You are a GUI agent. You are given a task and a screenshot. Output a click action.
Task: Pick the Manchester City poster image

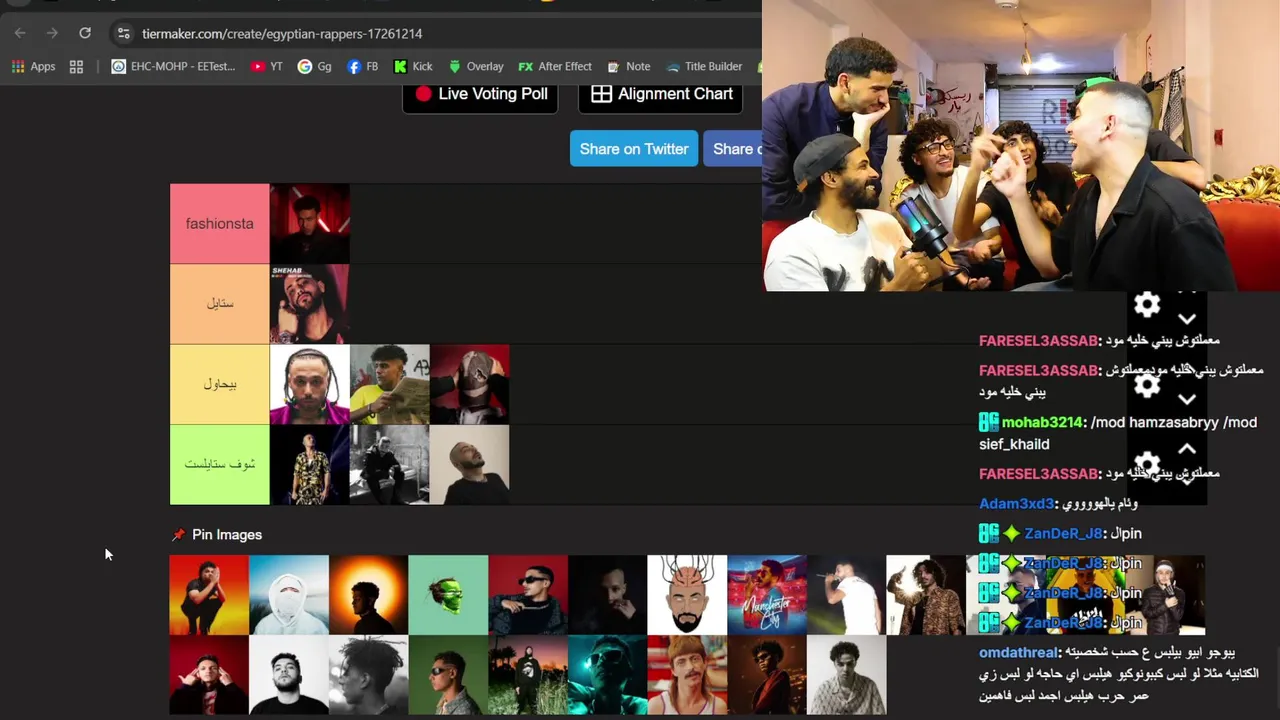pos(767,595)
